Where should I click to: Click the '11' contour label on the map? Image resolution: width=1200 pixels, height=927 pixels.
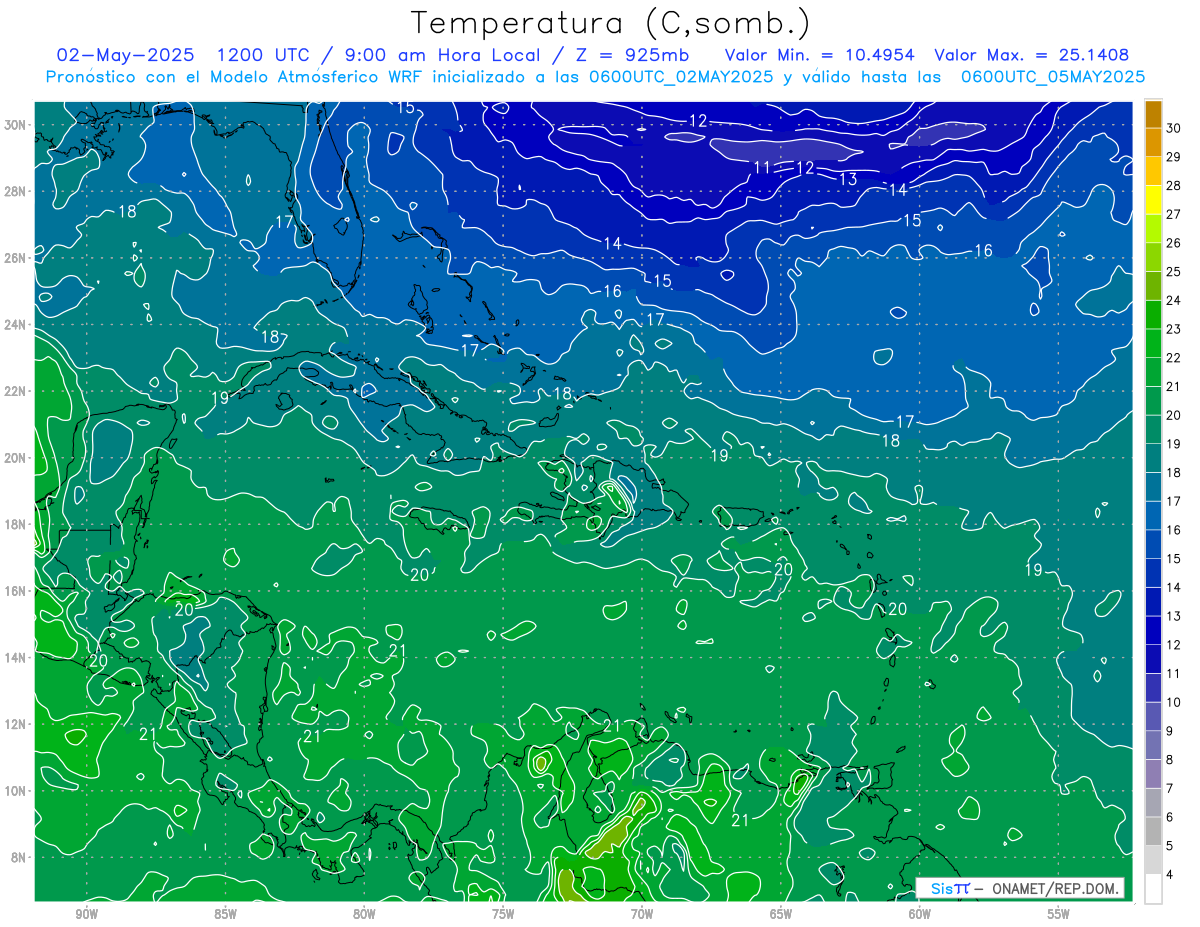[762, 168]
